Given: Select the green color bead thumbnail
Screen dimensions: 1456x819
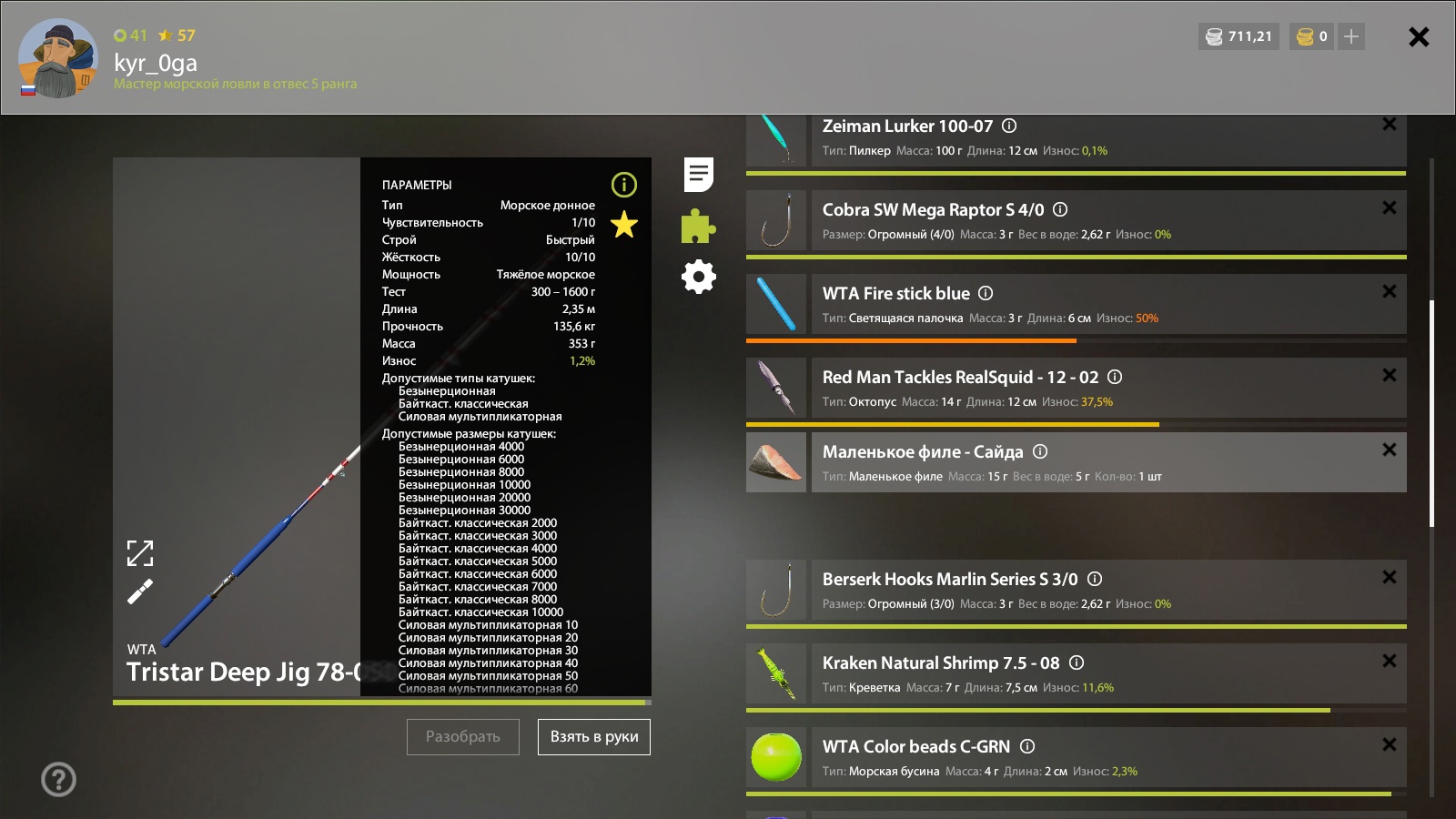Looking at the screenshot, I should click(776, 757).
